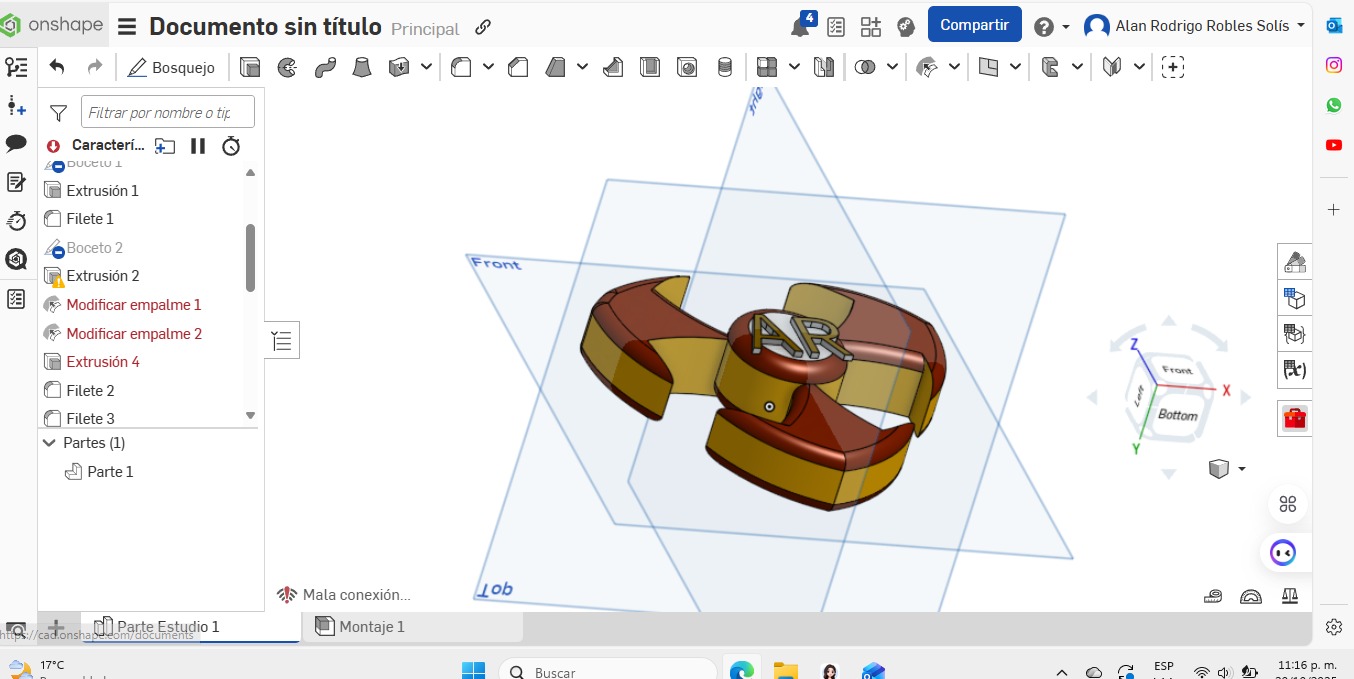1354x679 pixels.
Task: Open the regeneration times stopwatch
Action: click(x=231, y=146)
